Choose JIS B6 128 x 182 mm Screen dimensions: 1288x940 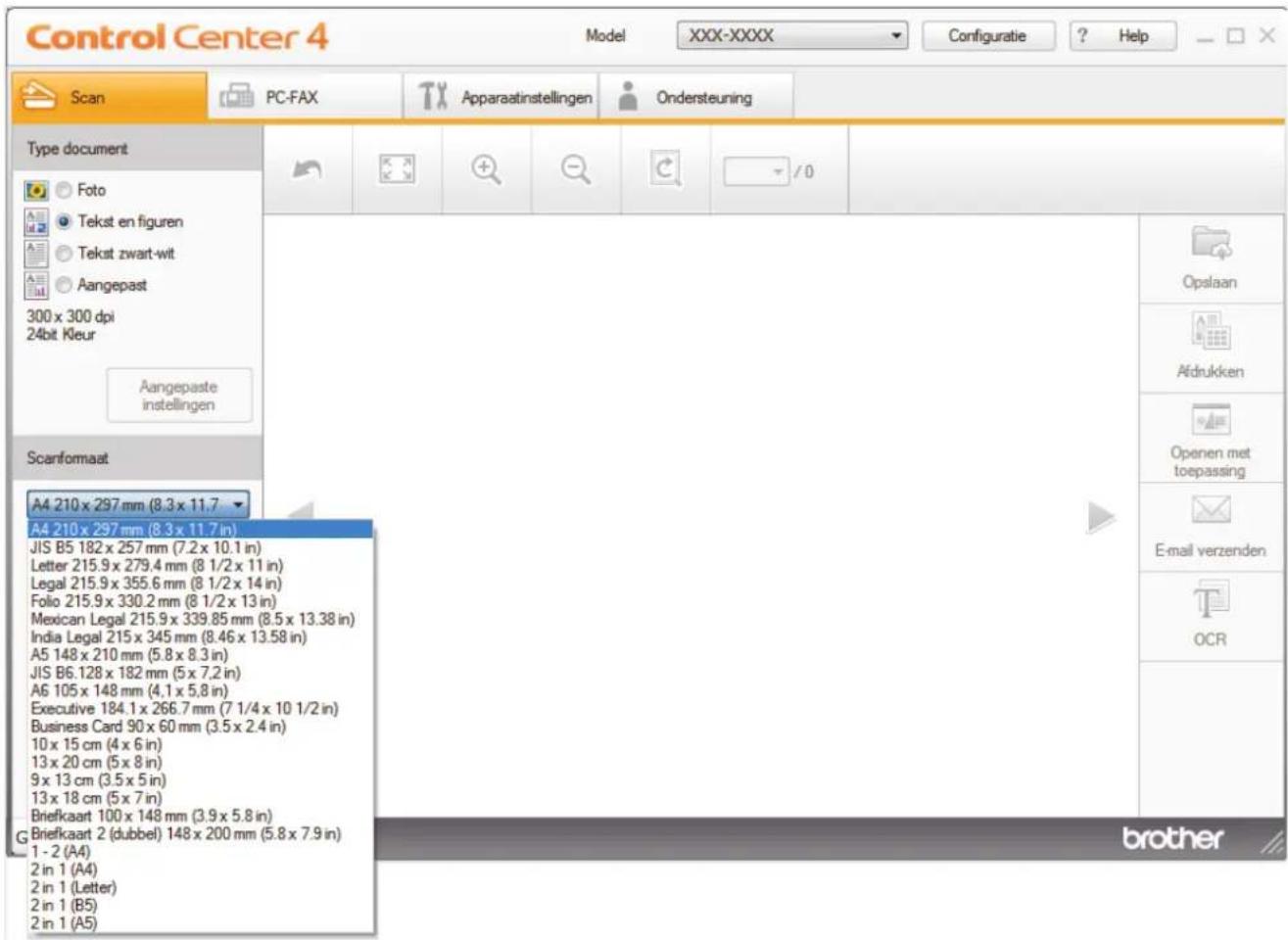pyautogui.click(x=201, y=673)
